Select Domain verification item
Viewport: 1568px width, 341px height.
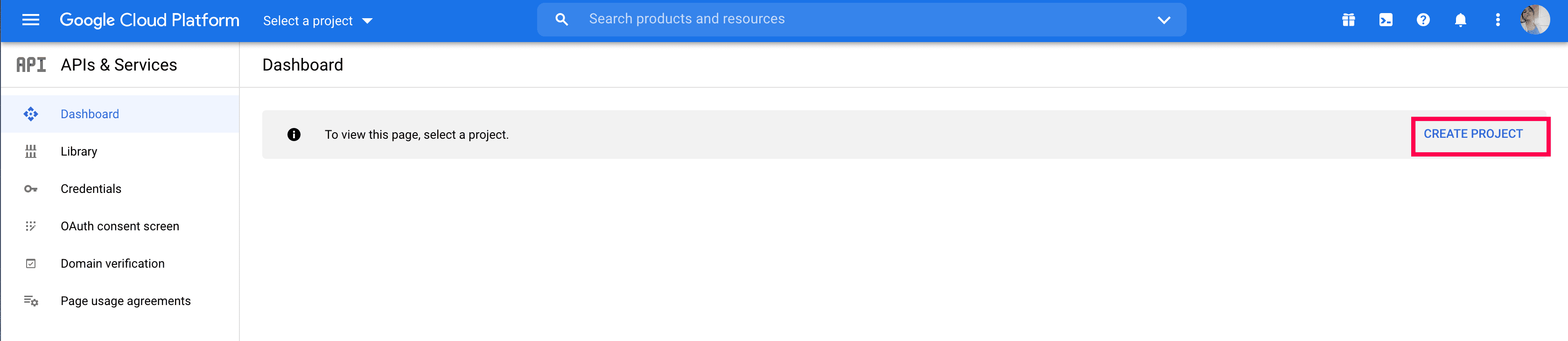[112, 263]
